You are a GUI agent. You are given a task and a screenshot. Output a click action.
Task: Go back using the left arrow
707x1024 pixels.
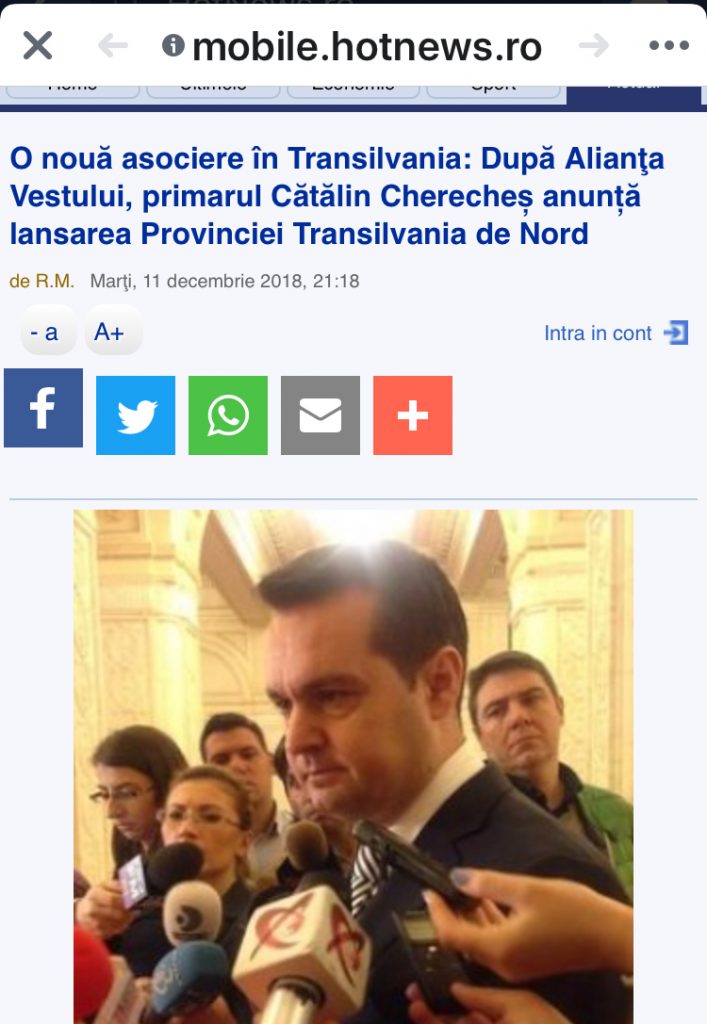[x=113, y=46]
